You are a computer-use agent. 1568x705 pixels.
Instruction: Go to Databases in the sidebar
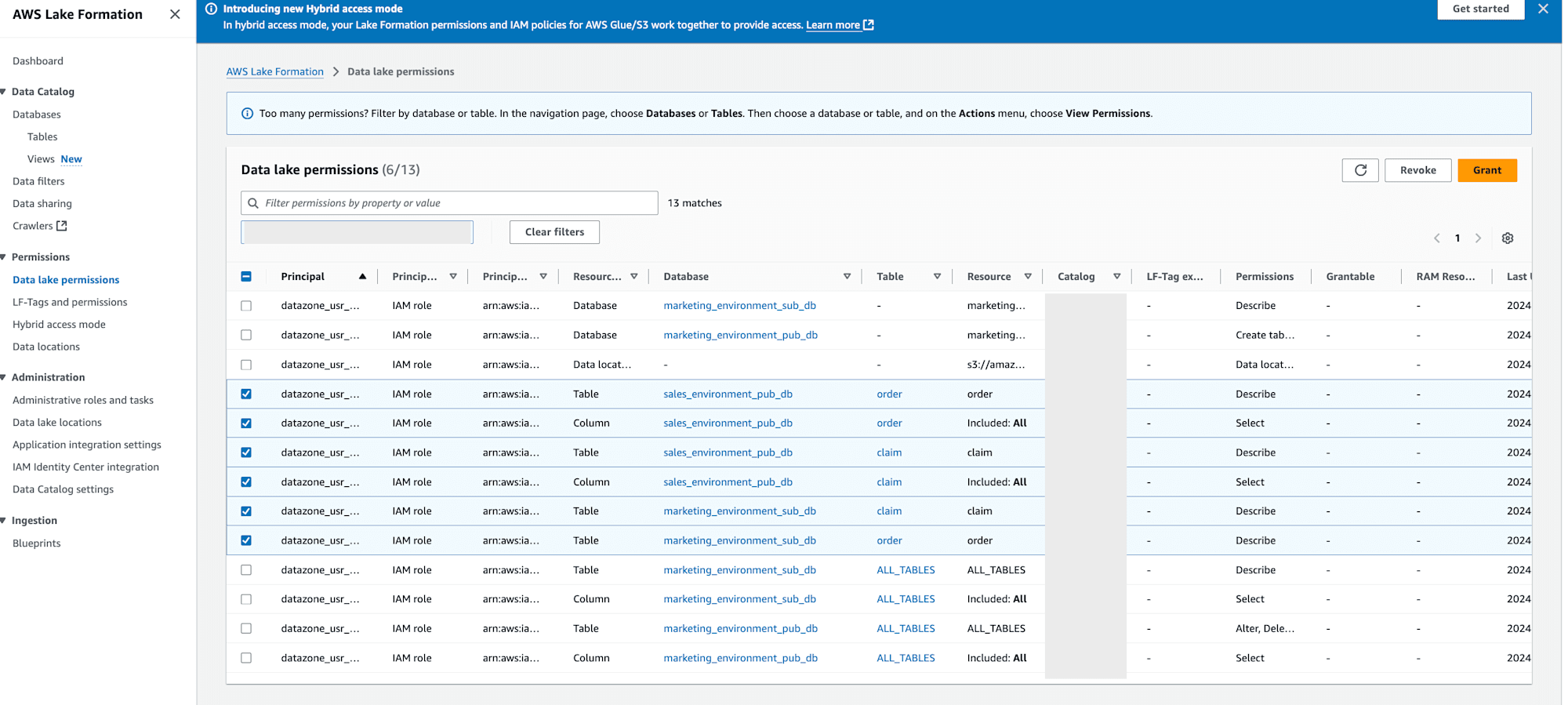point(37,114)
